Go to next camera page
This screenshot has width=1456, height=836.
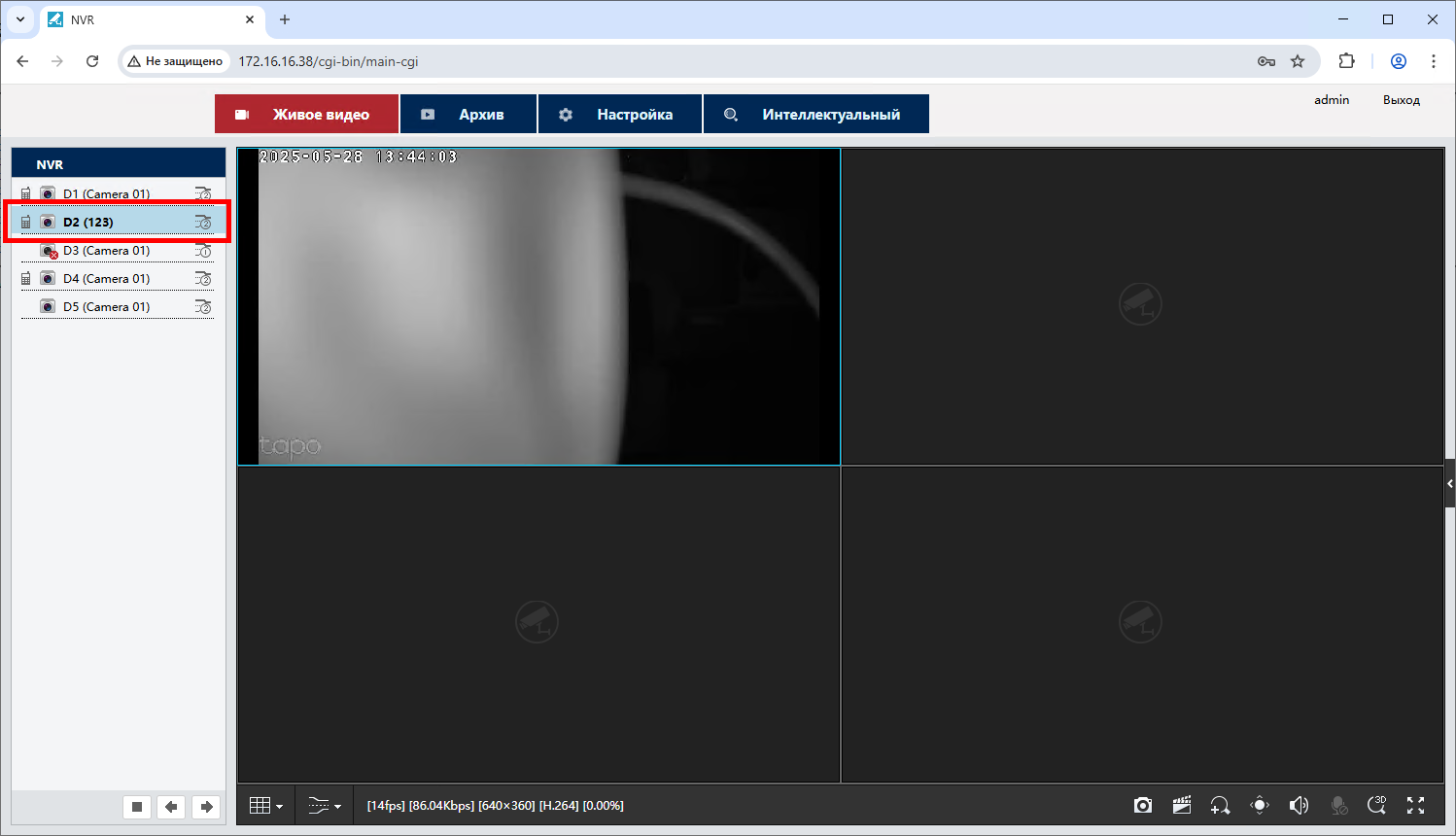[x=206, y=807]
